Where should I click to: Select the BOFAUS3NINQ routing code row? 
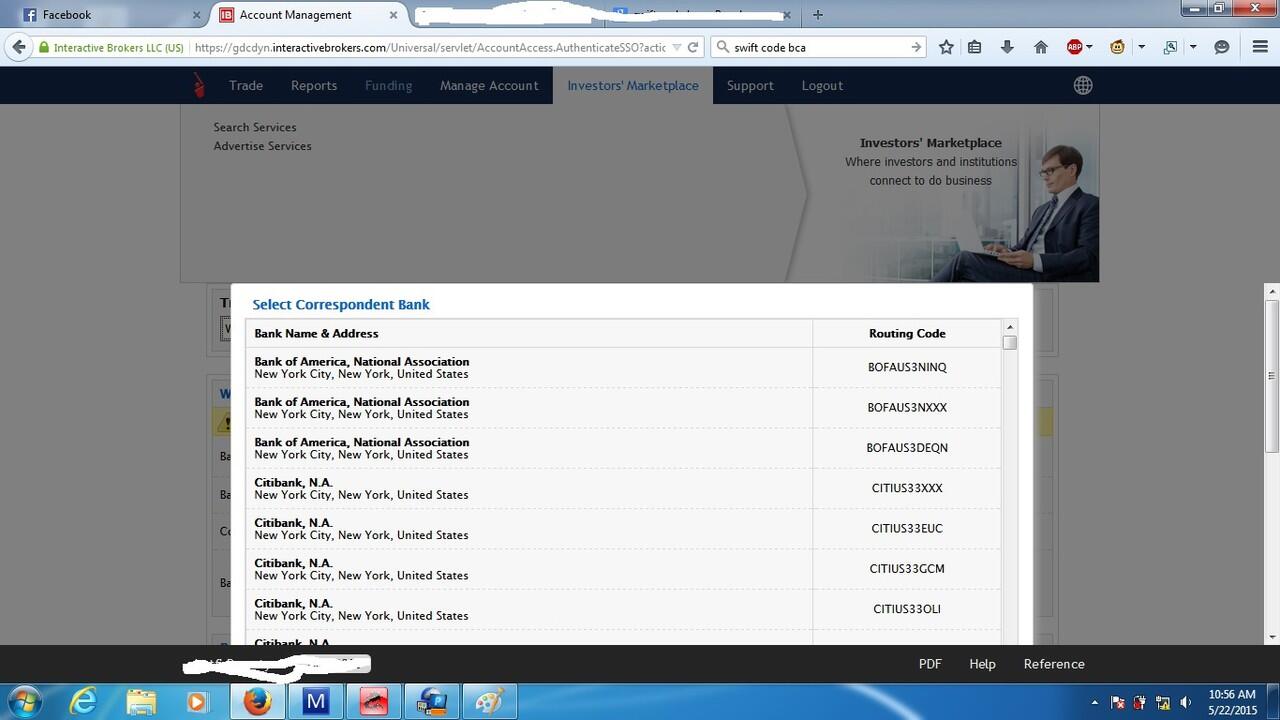pyautogui.click(x=623, y=367)
